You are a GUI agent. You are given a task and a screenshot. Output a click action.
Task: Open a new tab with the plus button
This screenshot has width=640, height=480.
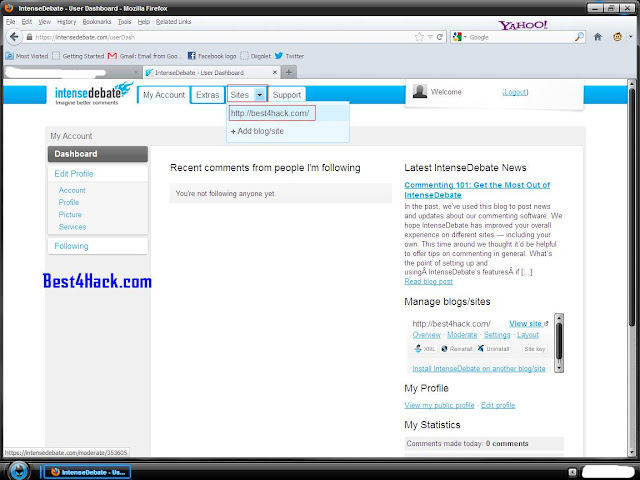coord(289,72)
